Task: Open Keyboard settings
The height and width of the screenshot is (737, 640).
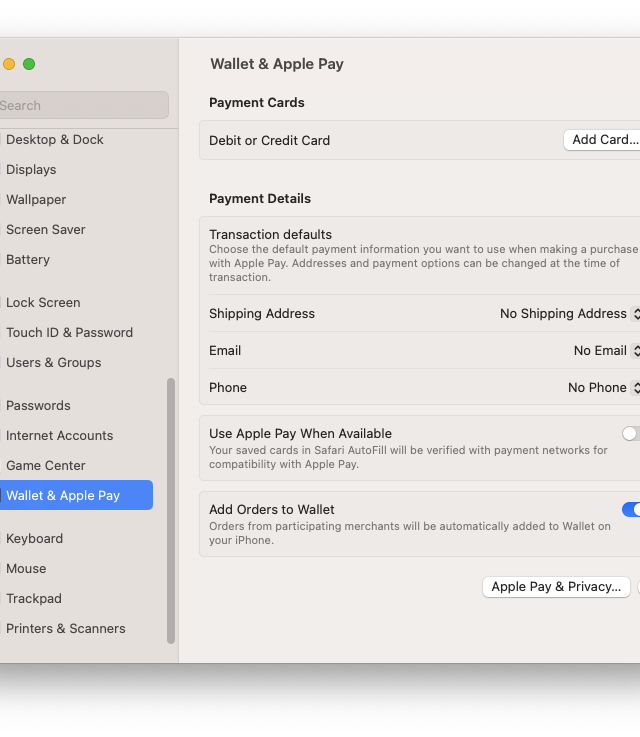Action: click(x=34, y=539)
